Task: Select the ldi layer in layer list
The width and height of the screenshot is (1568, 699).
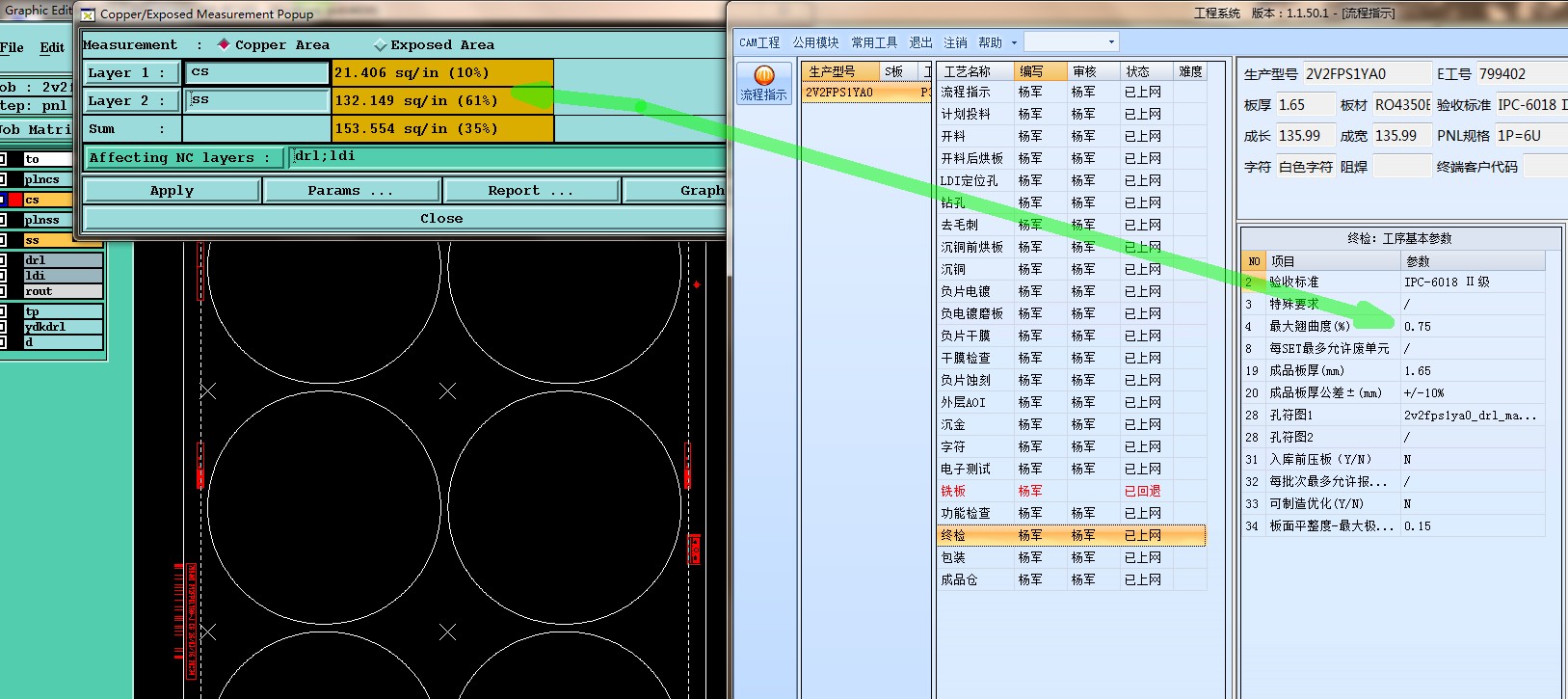Action: [x=63, y=276]
